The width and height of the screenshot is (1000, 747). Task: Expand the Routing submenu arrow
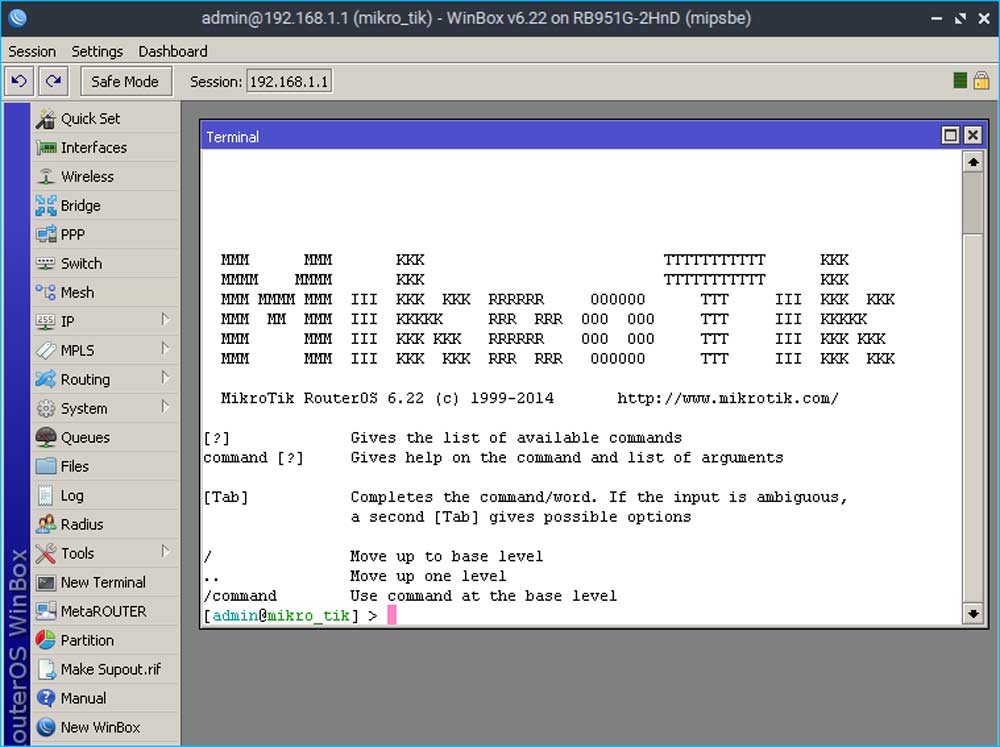tap(165, 378)
